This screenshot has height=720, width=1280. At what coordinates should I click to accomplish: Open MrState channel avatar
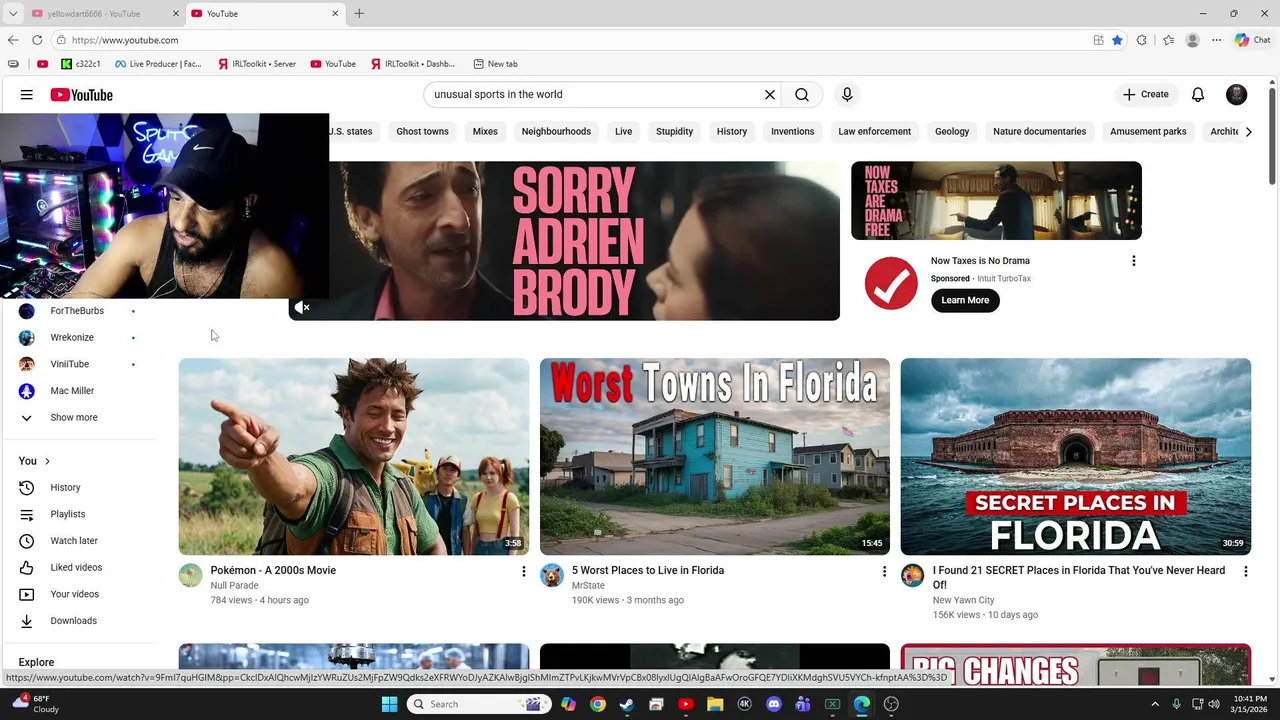(x=552, y=575)
